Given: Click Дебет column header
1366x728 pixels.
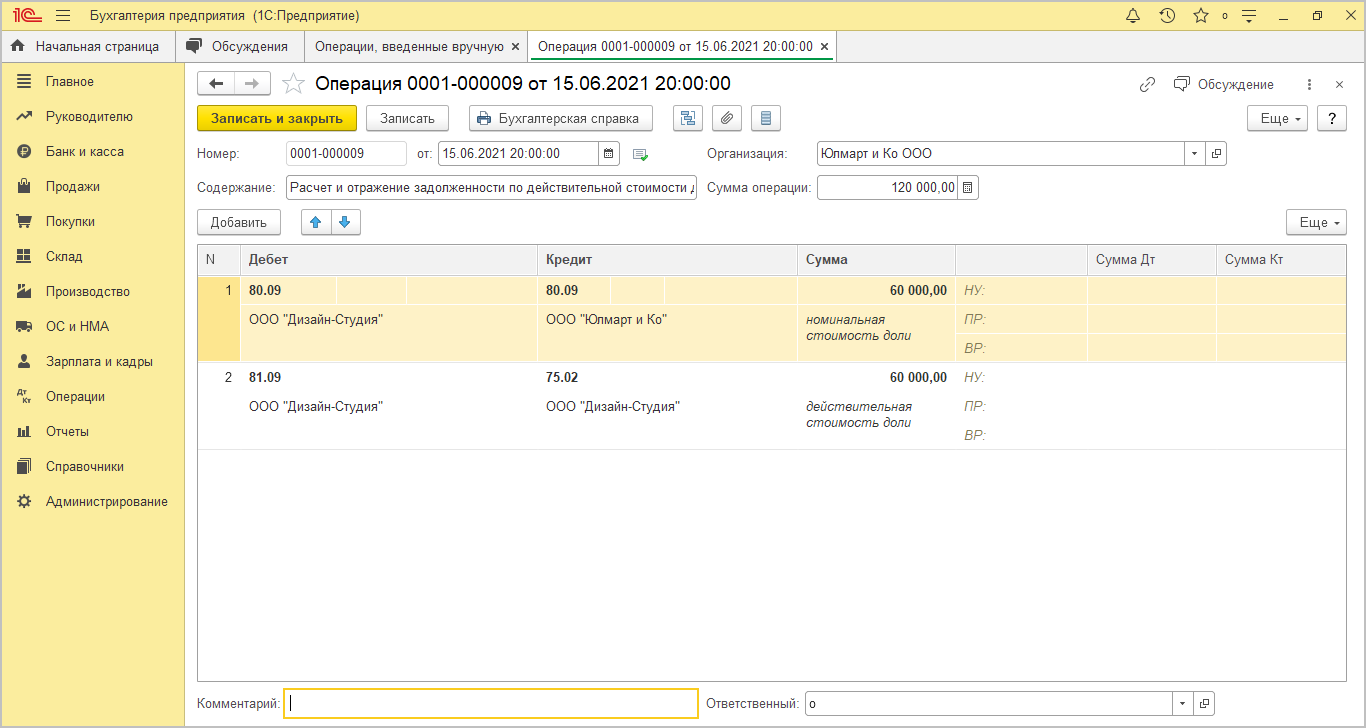Looking at the screenshot, I should click(389, 260).
